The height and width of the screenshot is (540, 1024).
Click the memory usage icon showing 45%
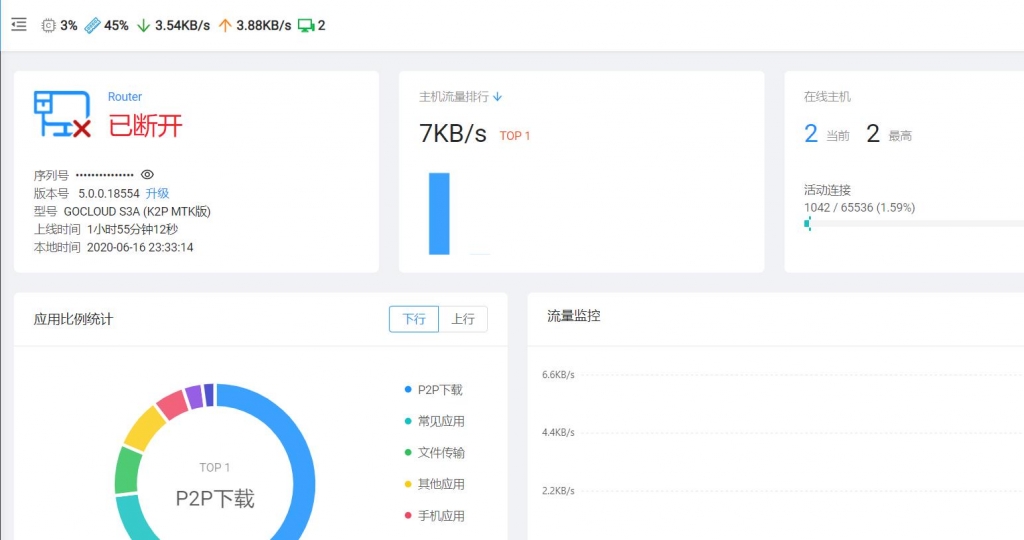92,25
